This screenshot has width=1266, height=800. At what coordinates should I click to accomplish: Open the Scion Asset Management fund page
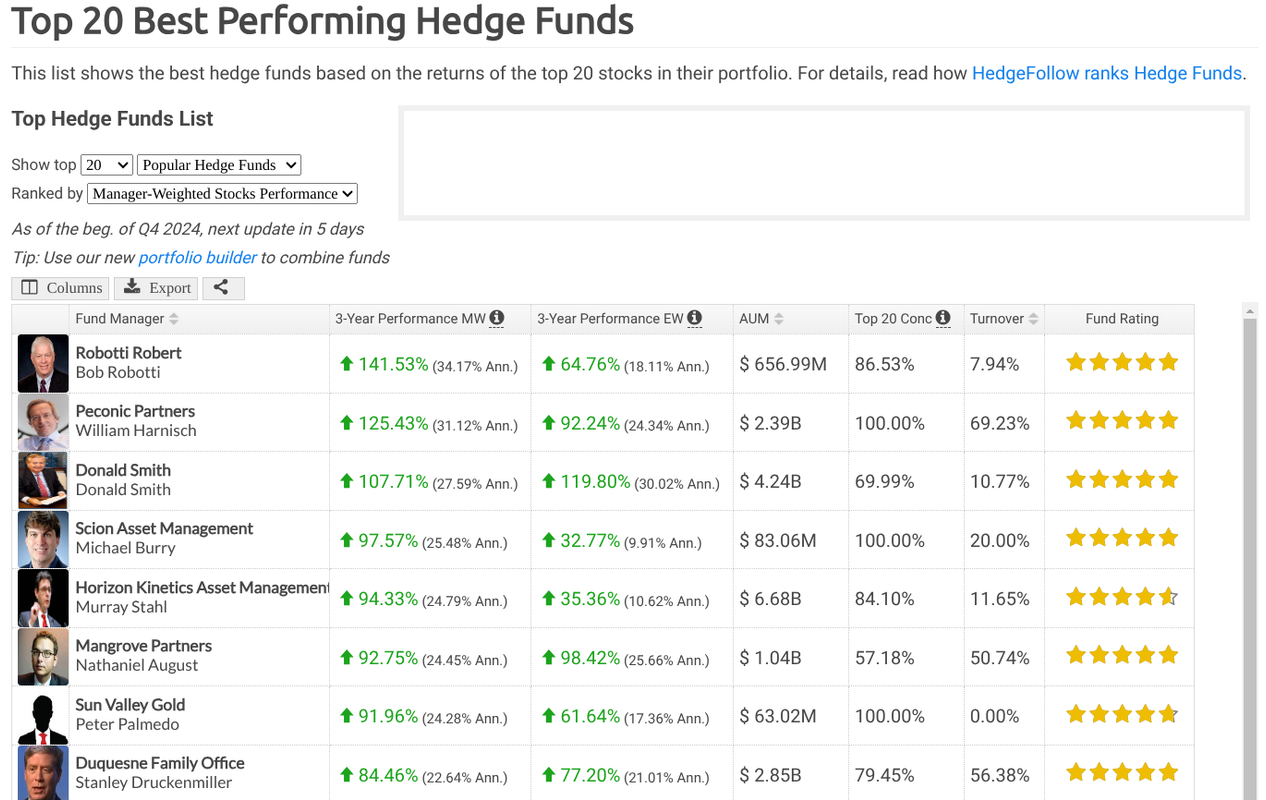pos(164,528)
